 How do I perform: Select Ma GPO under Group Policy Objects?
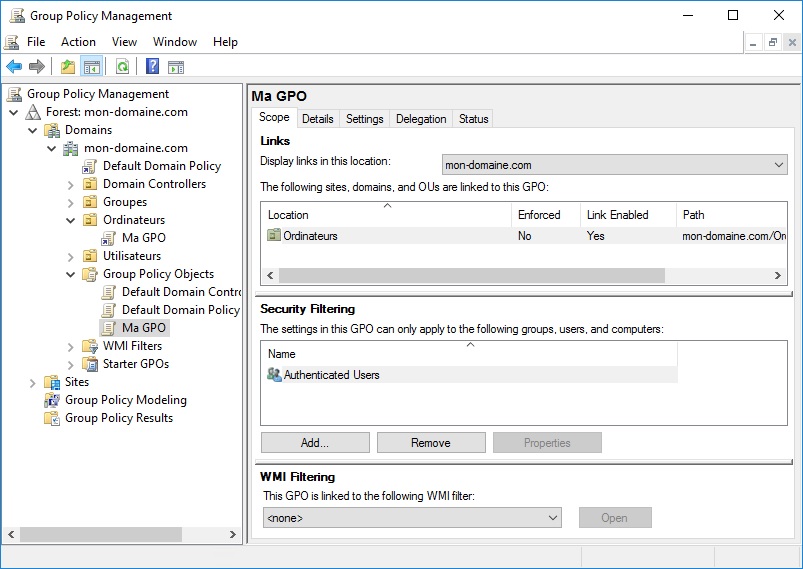pyautogui.click(x=144, y=328)
